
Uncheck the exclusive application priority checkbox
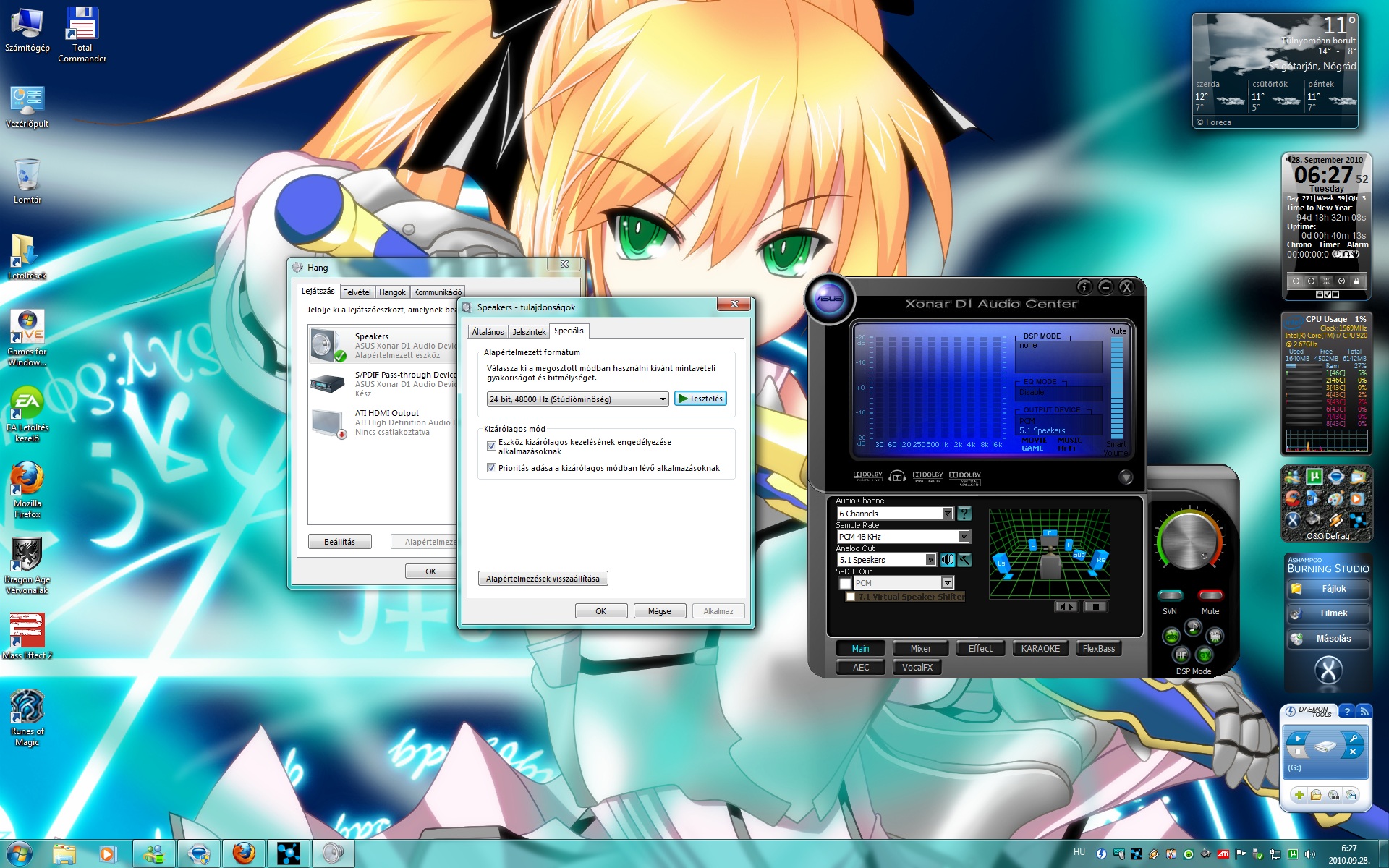492,468
